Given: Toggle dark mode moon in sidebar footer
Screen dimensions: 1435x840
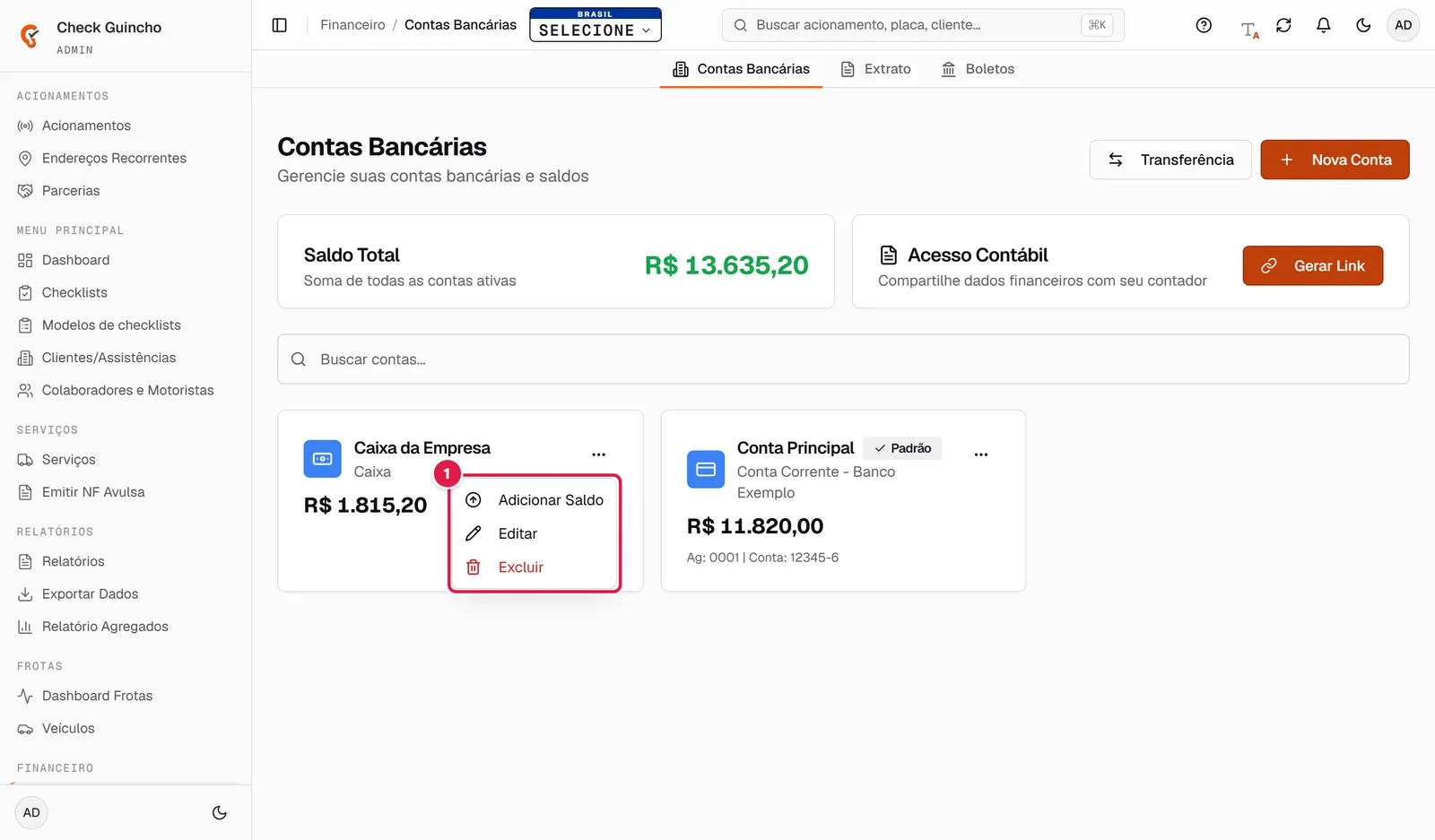Looking at the screenshot, I should click(219, 813).
